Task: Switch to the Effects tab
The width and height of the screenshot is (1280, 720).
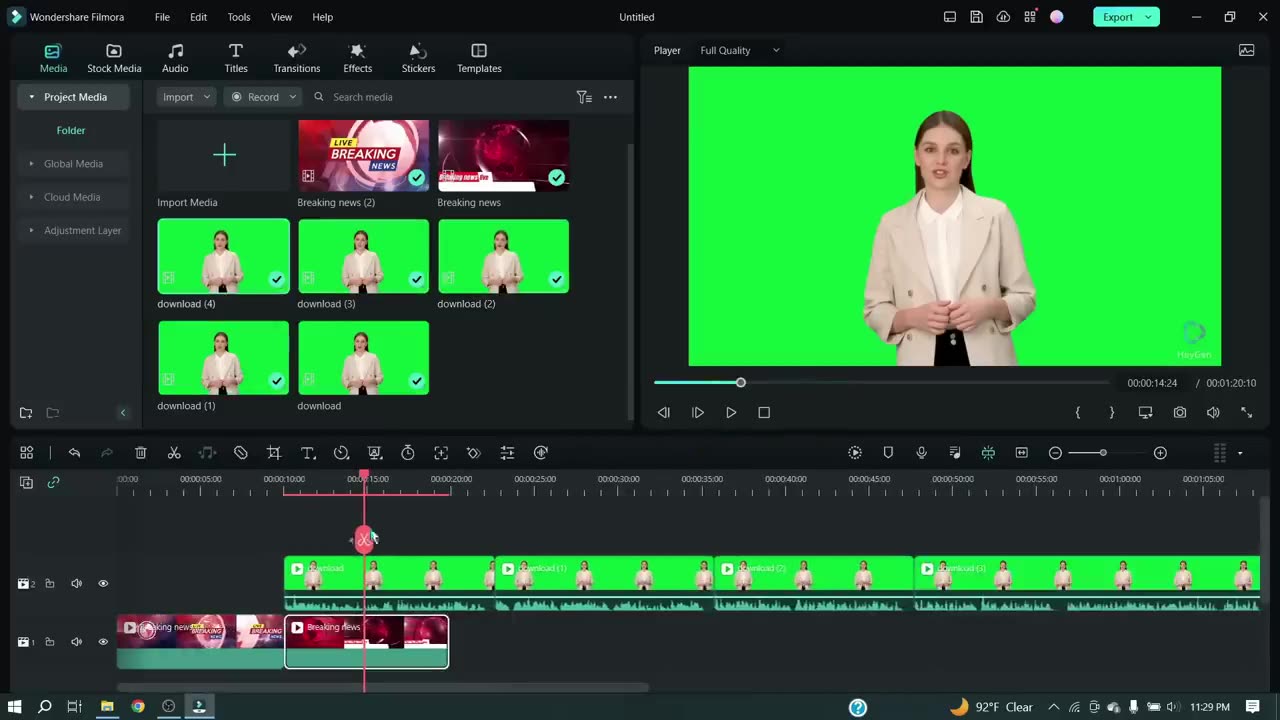Action: click(357, 59)
